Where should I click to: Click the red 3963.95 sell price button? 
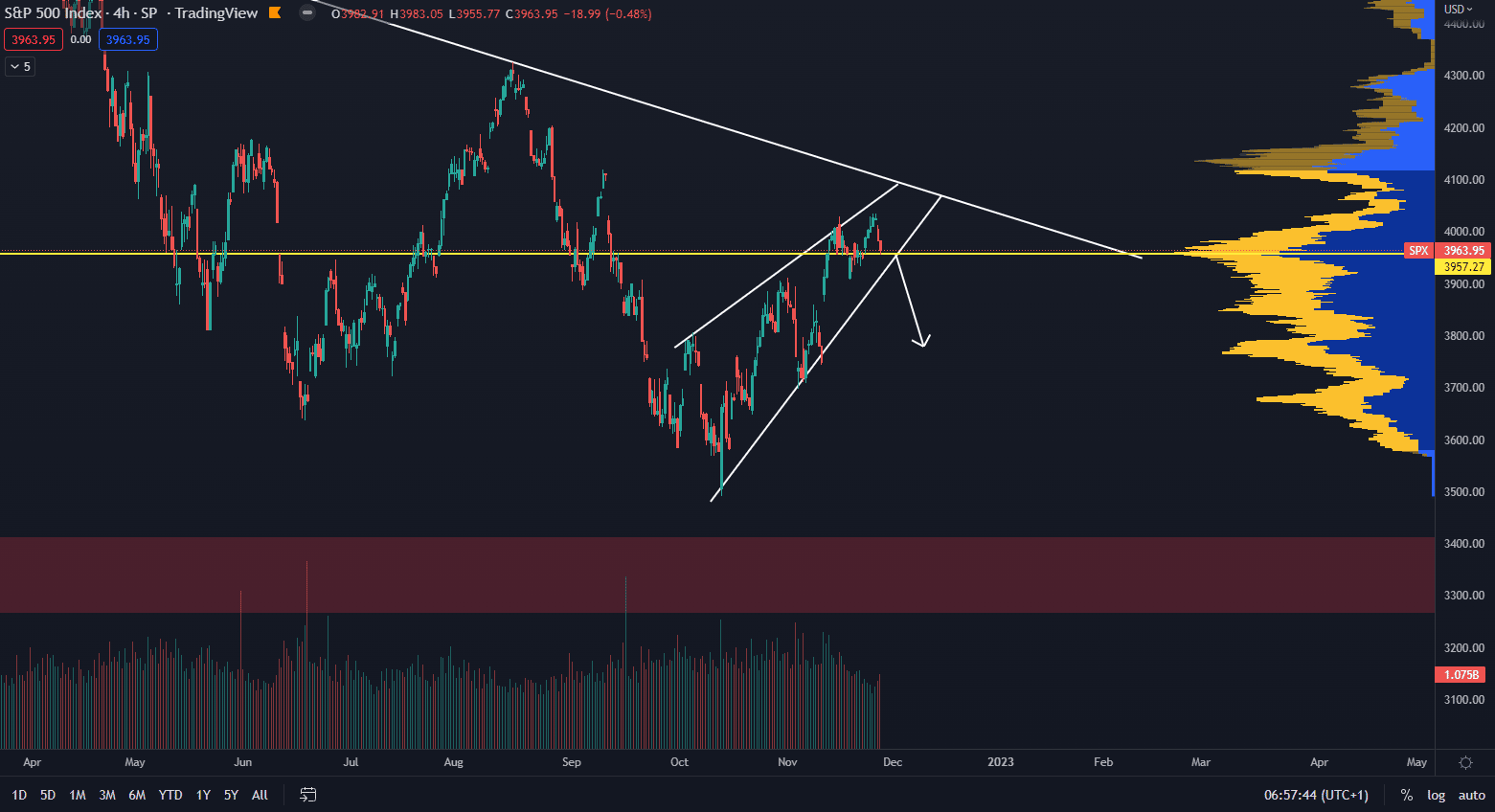[34, 39]
